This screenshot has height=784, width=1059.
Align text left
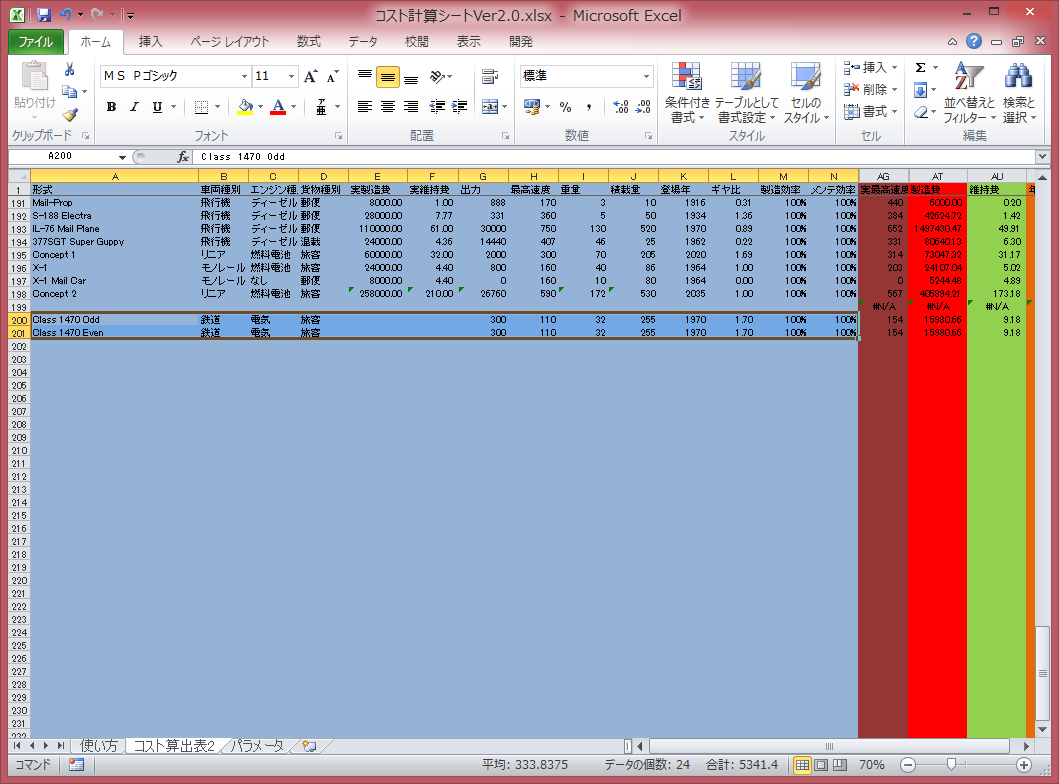(x=365, y=107)
